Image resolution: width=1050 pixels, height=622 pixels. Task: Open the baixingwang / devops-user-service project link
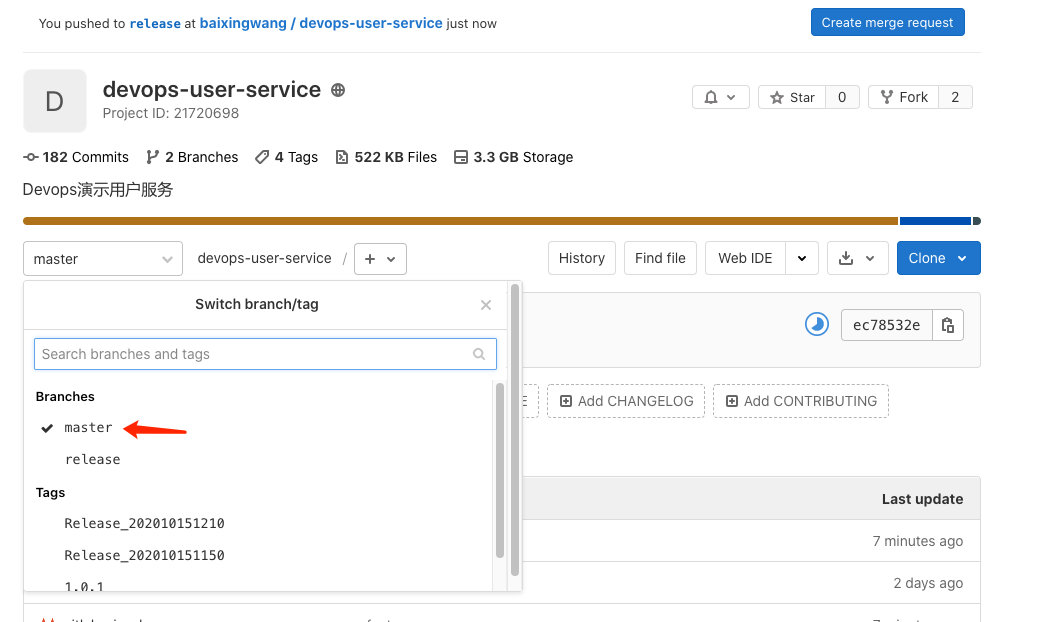(x=321, y=23)
